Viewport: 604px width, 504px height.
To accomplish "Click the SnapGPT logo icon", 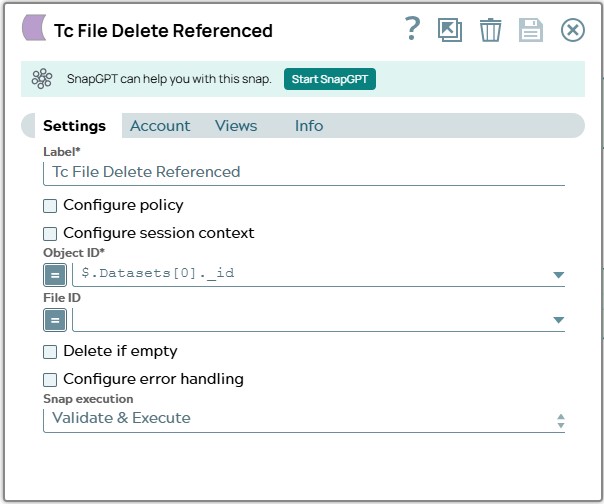I will 42,79.
